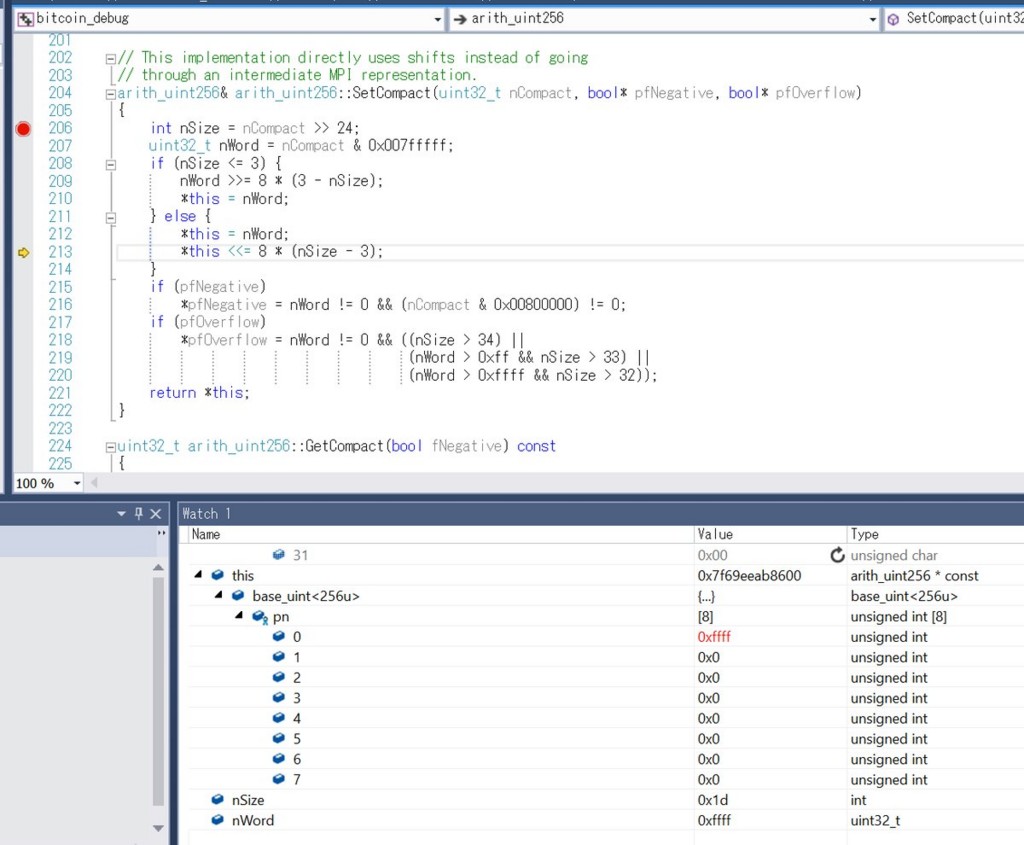
Task: Click the red 0xffff value of pn[0]
Action: [x=714, y=637]
